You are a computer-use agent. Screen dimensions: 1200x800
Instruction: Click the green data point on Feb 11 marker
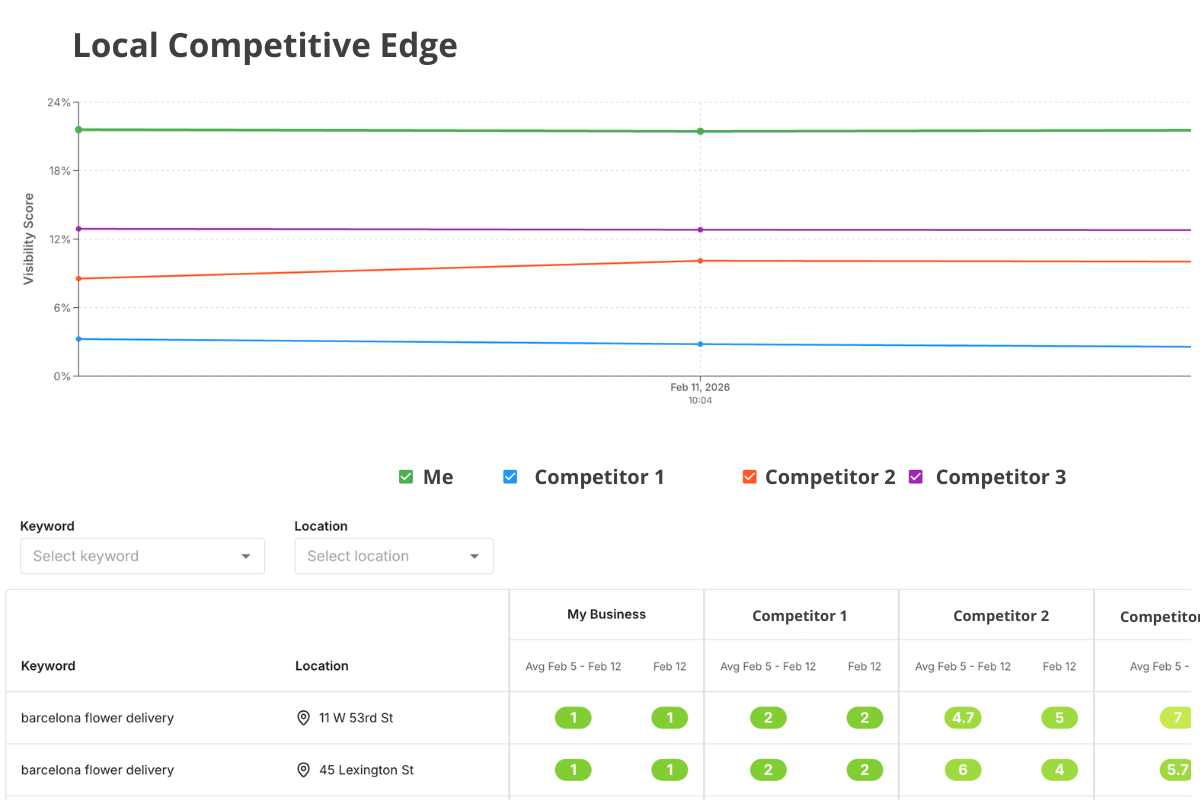700,130
